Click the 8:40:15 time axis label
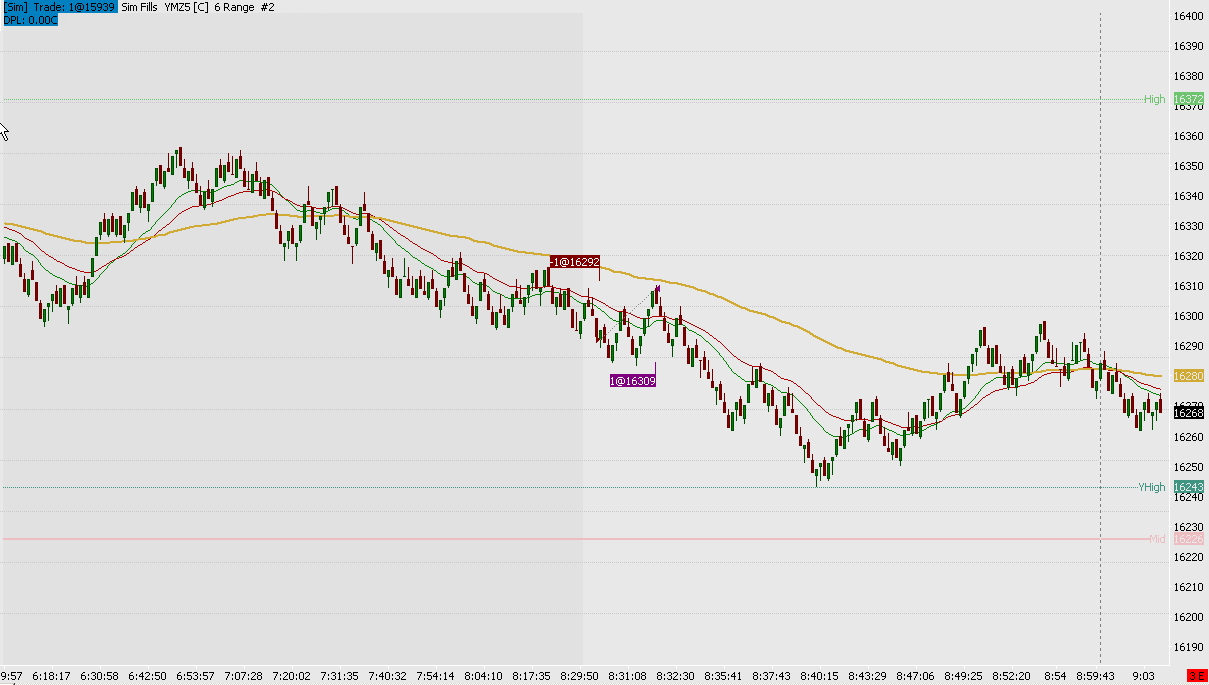This screenshot has height=685, width=1209. pyautogui.click(x=820, y=676)
